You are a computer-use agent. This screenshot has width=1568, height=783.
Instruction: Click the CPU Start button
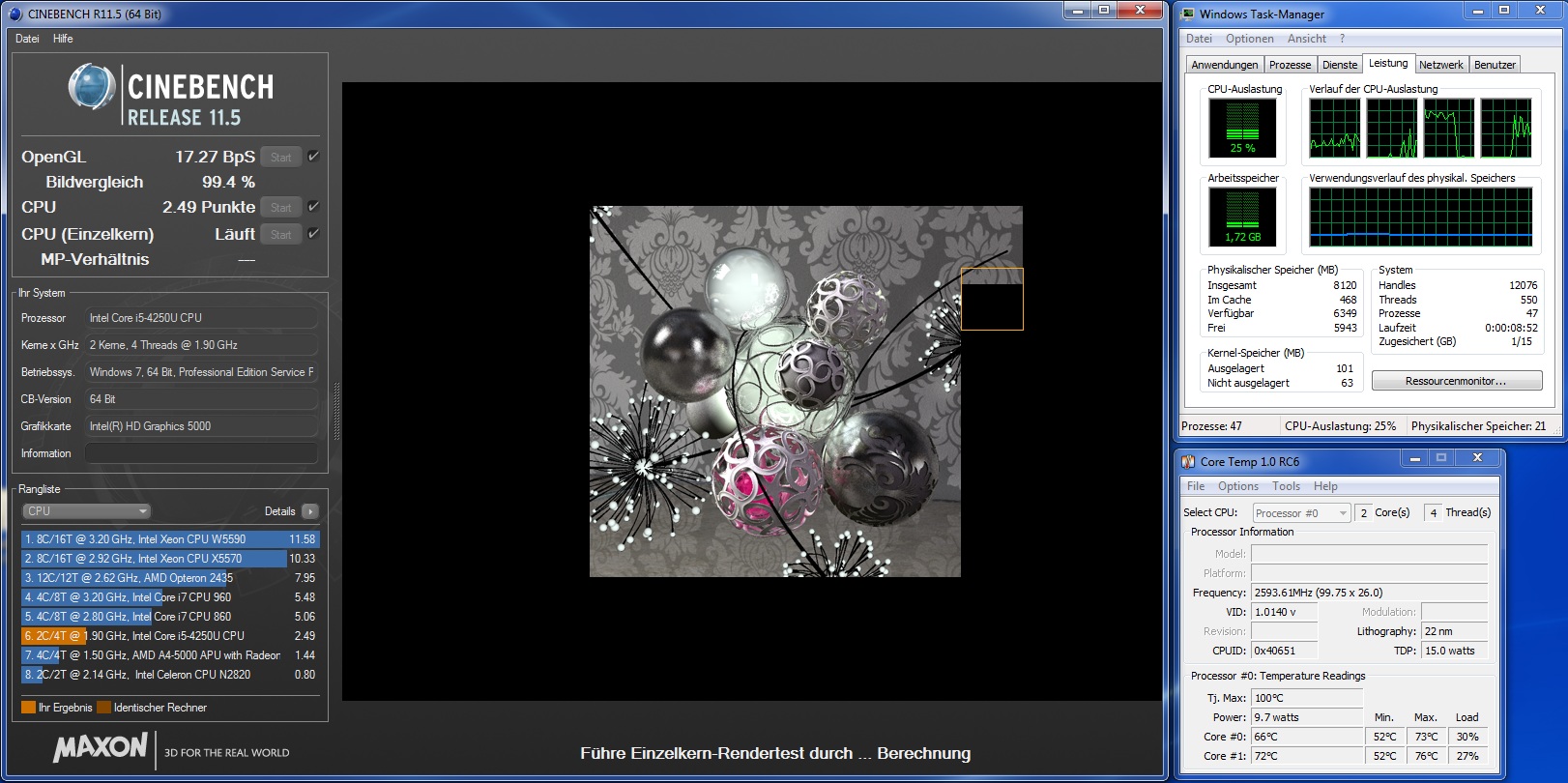pyautogui.click(x=281, y=207)
